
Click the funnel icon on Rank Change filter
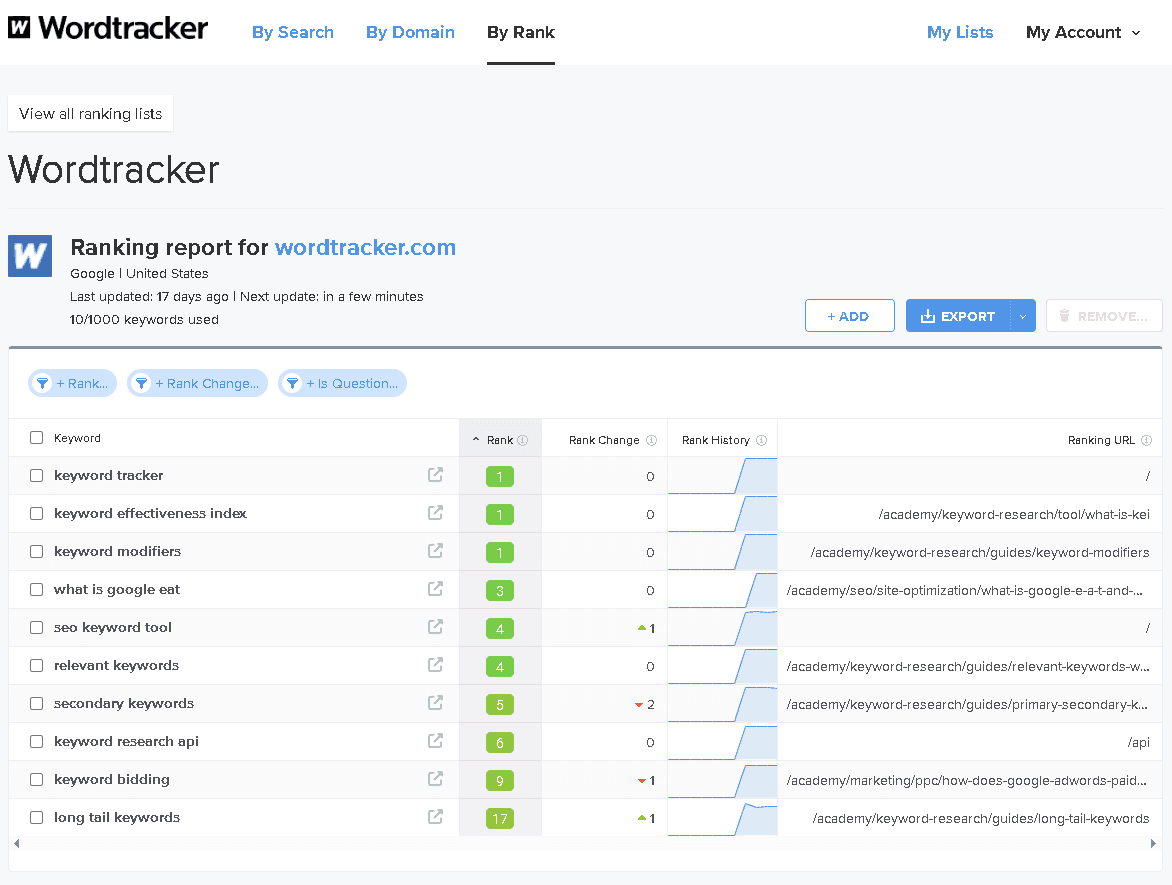(x=141, y=383)
